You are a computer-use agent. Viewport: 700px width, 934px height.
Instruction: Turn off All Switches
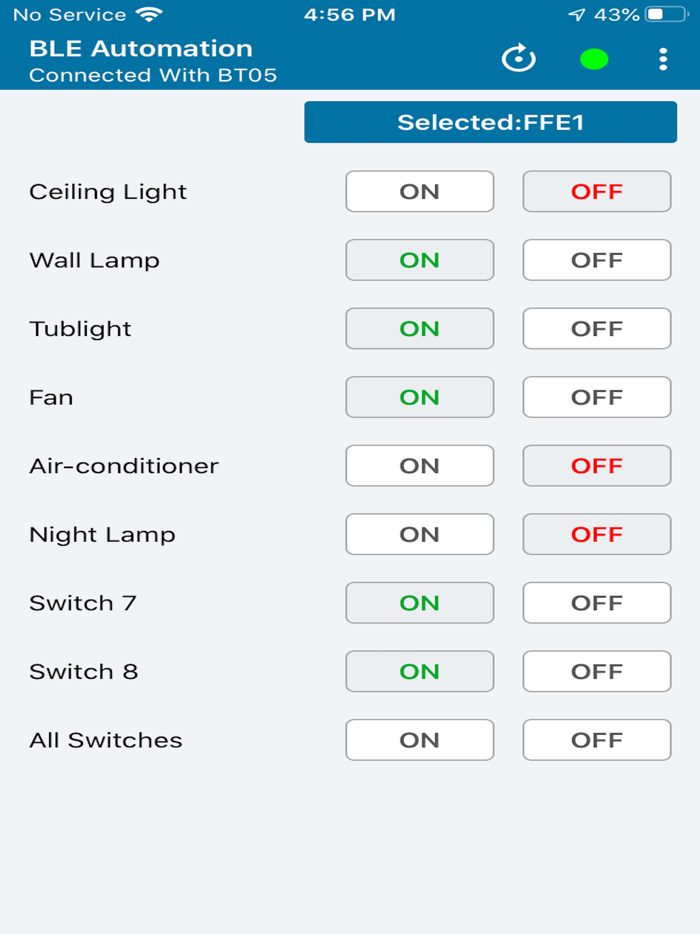pyautogui.click(x=596, y=740)
